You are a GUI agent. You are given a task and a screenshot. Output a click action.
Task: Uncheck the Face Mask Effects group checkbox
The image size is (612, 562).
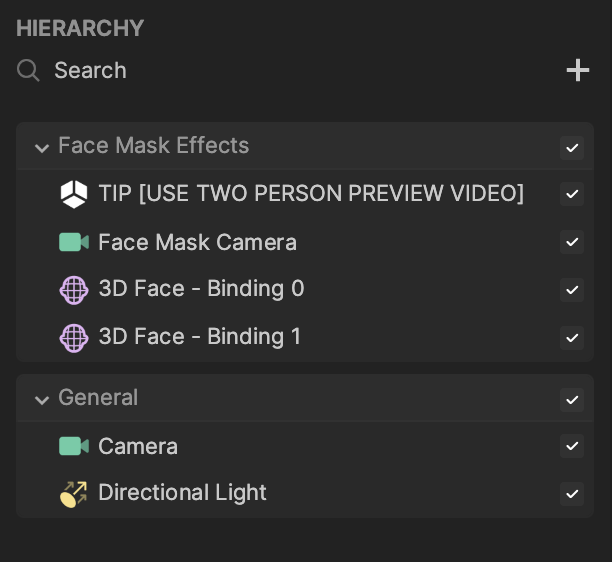(572, 148)
